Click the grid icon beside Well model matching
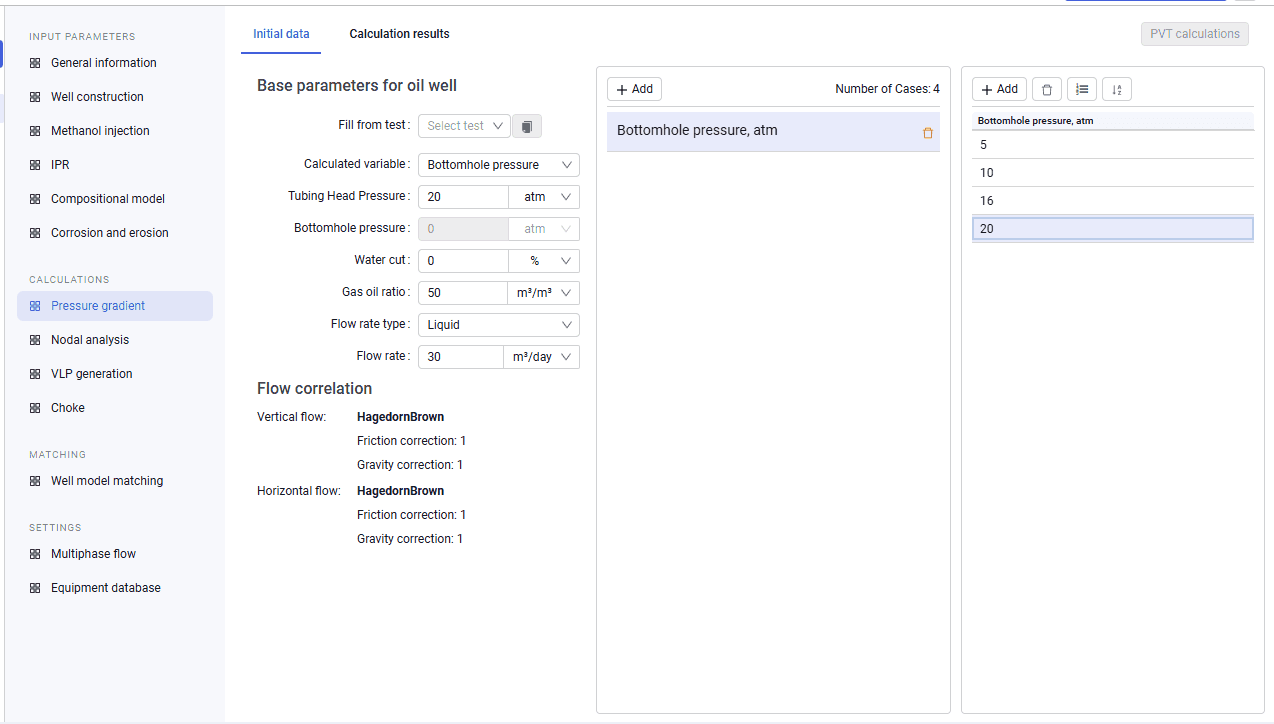 click(x=35, y=481)
